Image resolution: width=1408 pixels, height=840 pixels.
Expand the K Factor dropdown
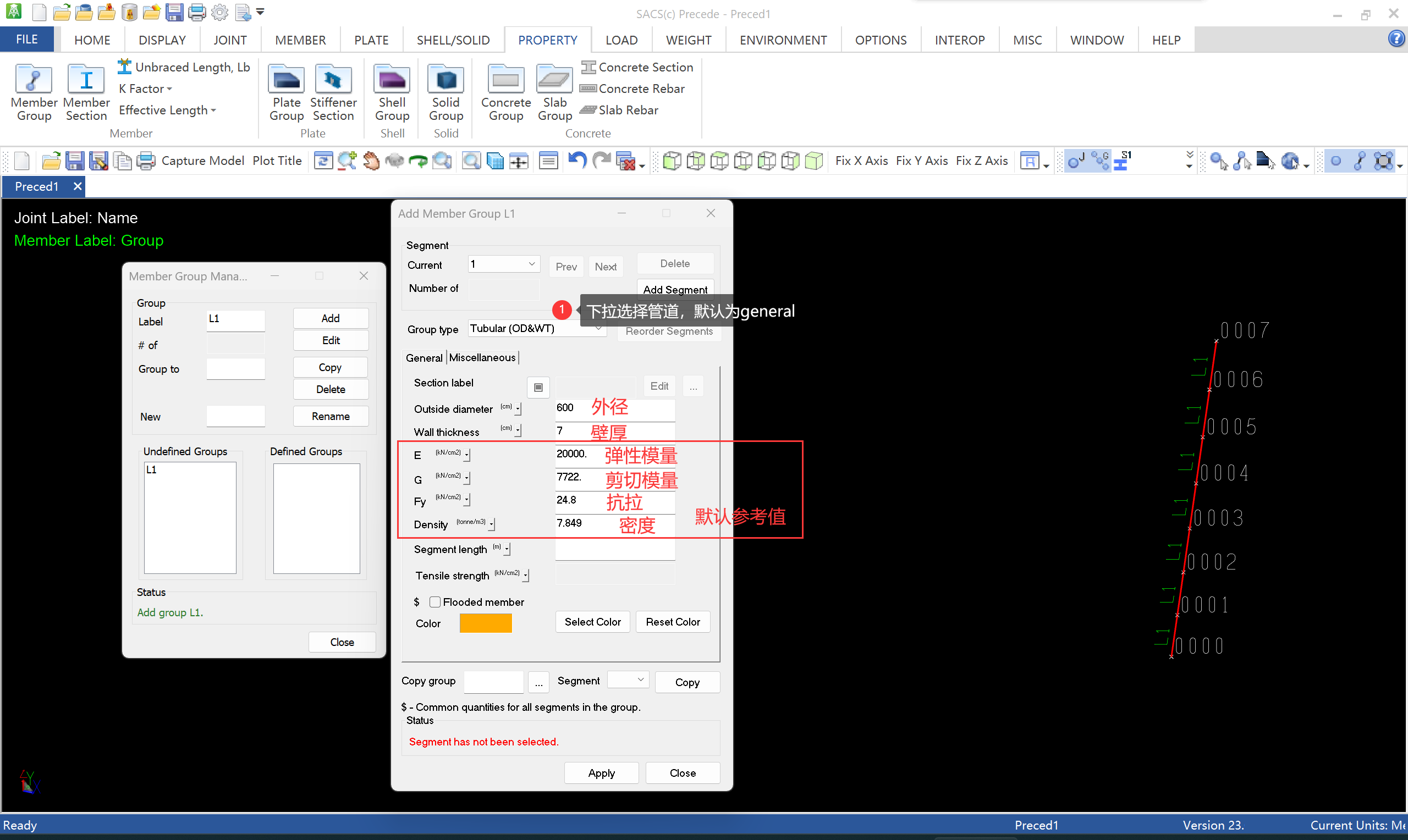click(x=146, y=89)
